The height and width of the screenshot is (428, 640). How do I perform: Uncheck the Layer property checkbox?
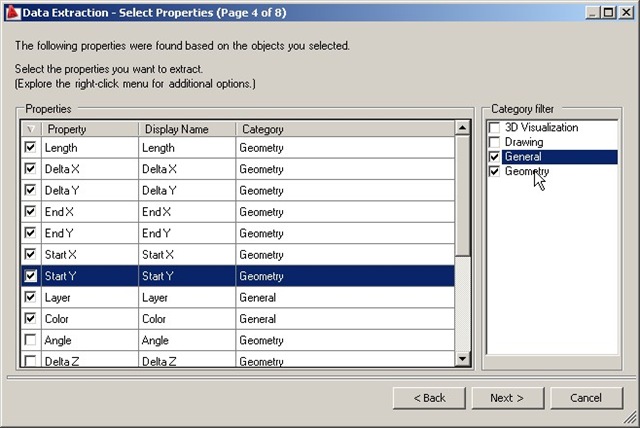click(x=30, y=297)
